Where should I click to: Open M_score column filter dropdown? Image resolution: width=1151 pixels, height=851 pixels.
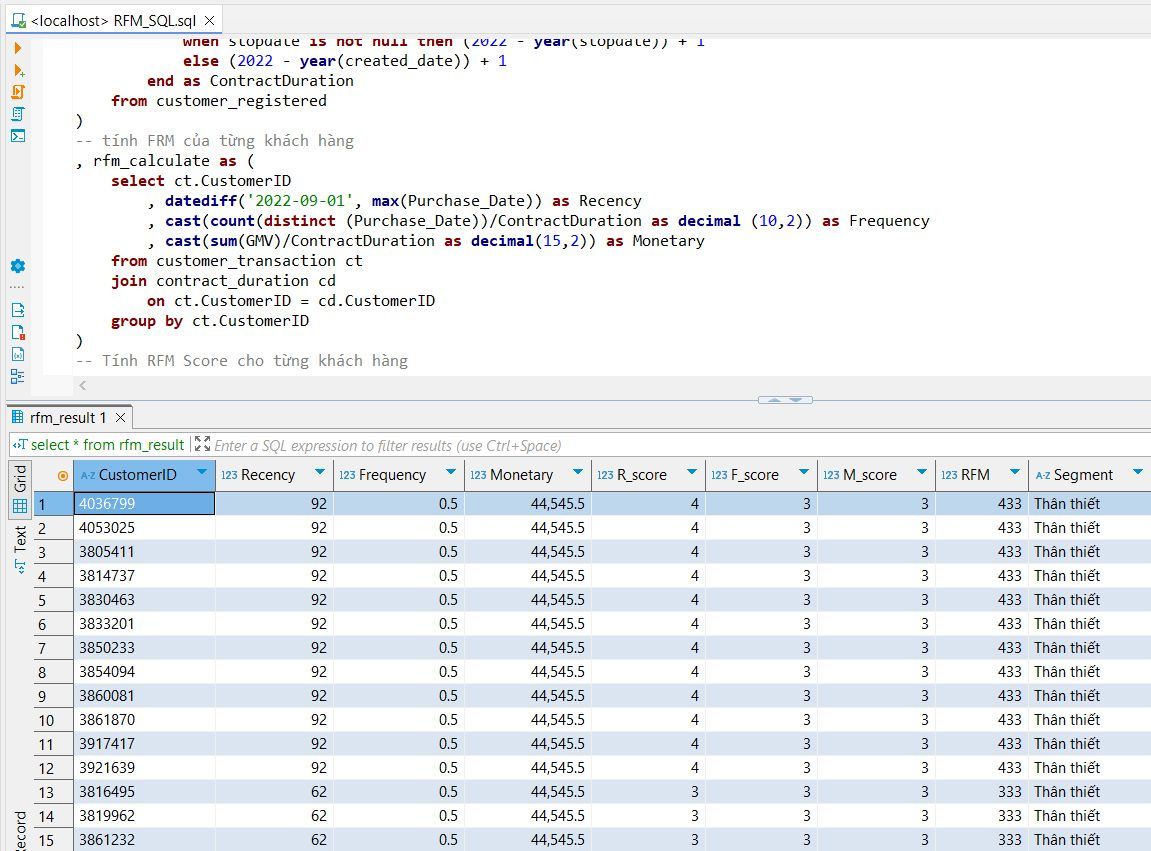[x=922, y=472]
